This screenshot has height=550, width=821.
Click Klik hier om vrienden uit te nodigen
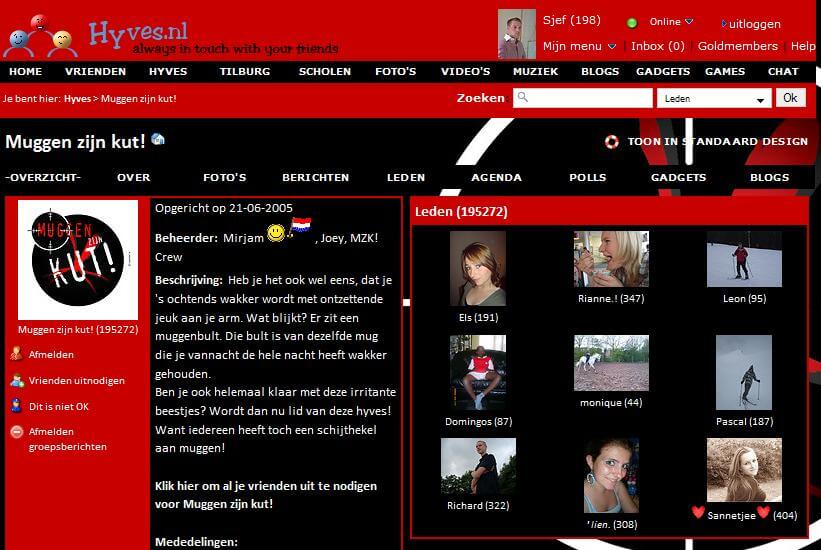tap(266, 495)
